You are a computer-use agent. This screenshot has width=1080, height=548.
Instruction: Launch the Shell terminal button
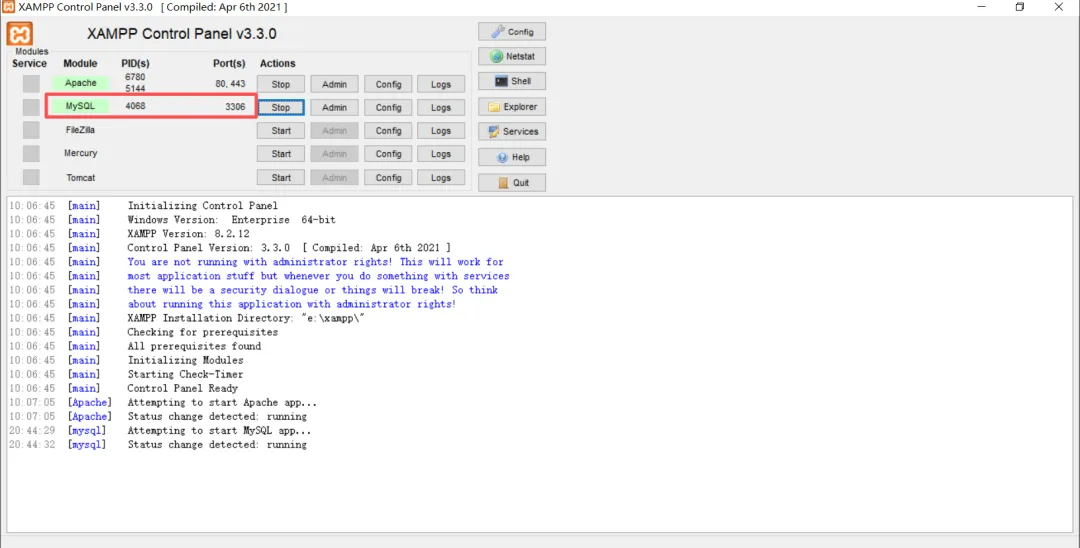click(512, 81)
